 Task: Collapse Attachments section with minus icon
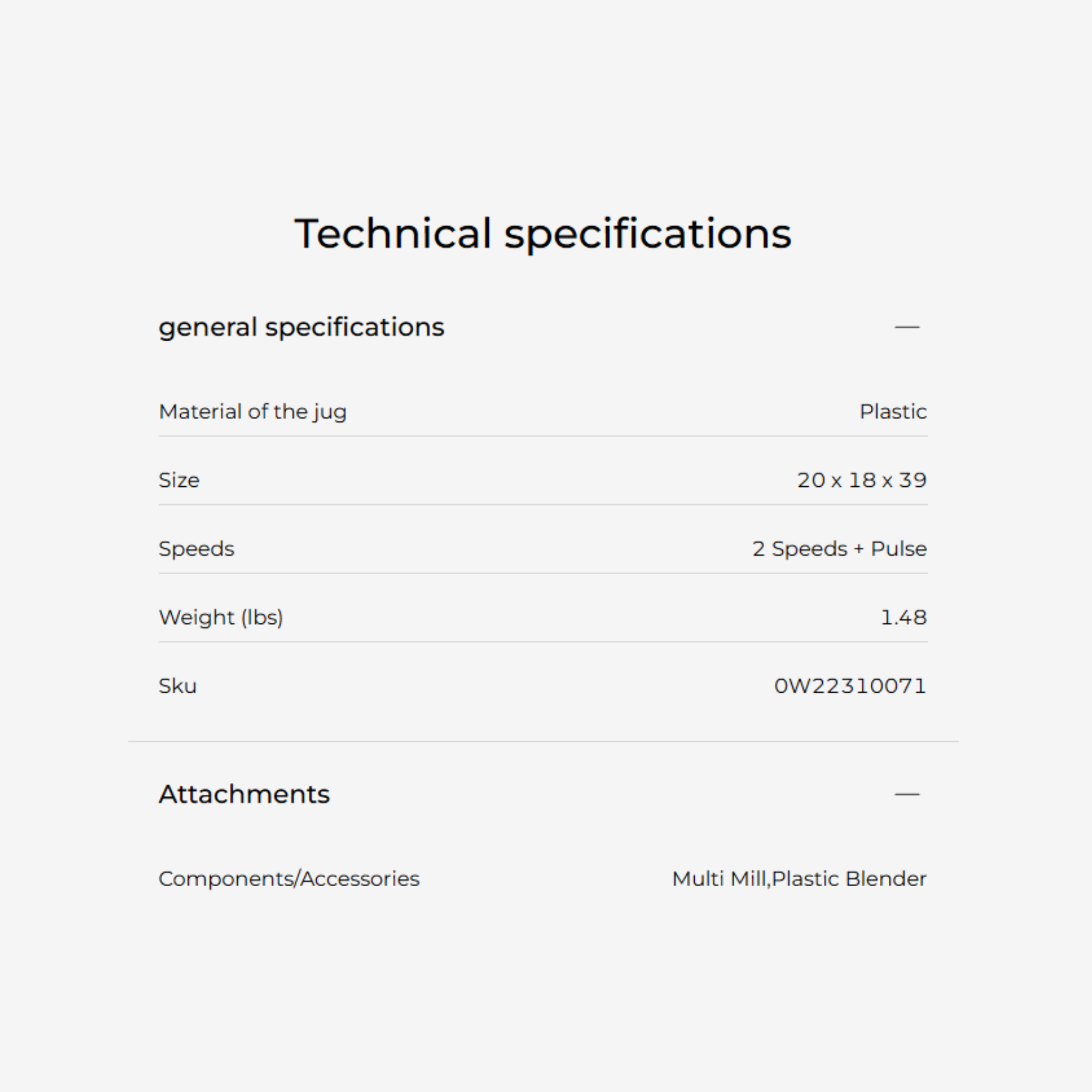pyautogui.click(x=906, y=794)
